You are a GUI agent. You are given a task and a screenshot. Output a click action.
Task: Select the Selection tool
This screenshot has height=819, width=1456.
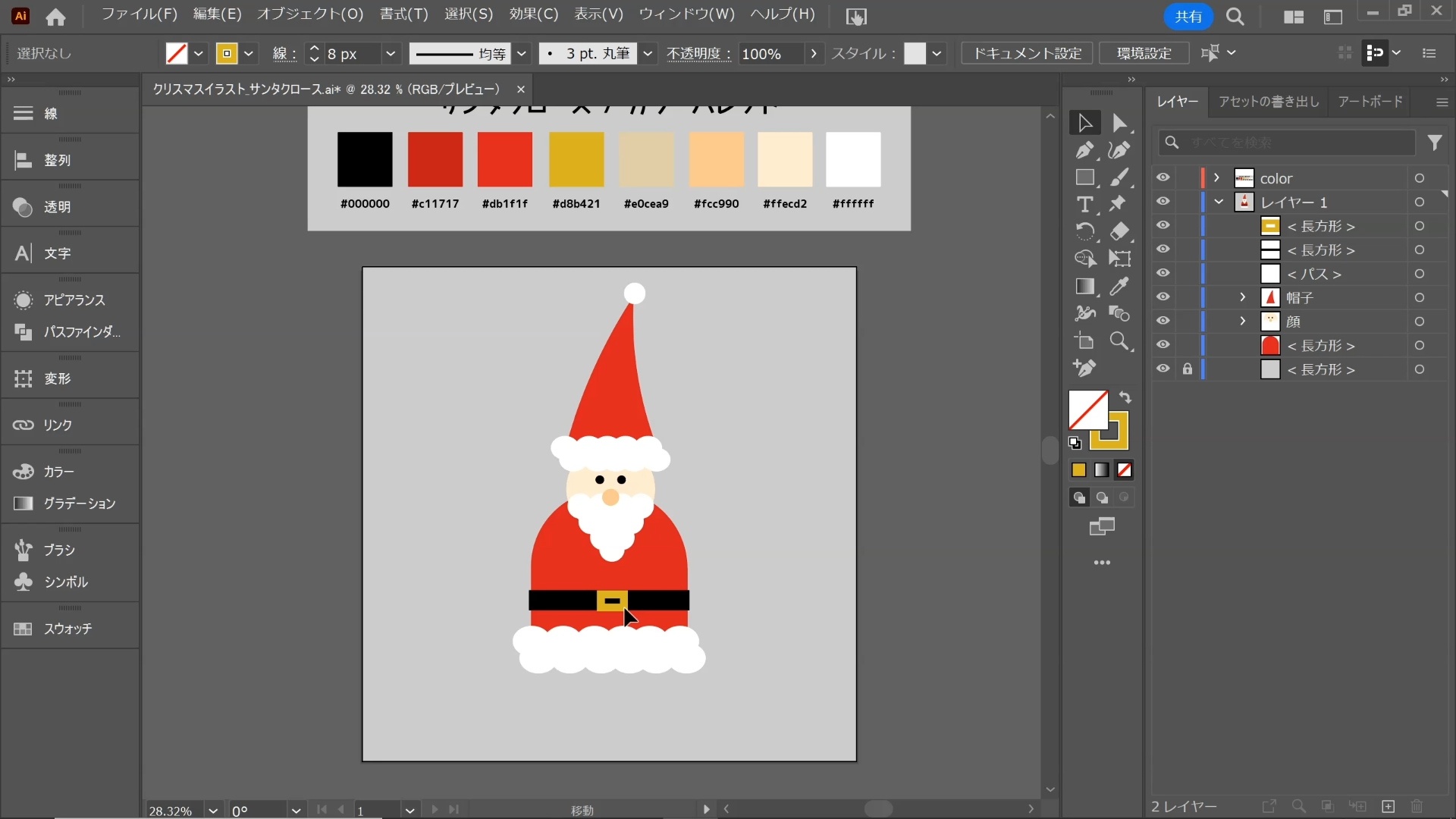pos(1084,123)
